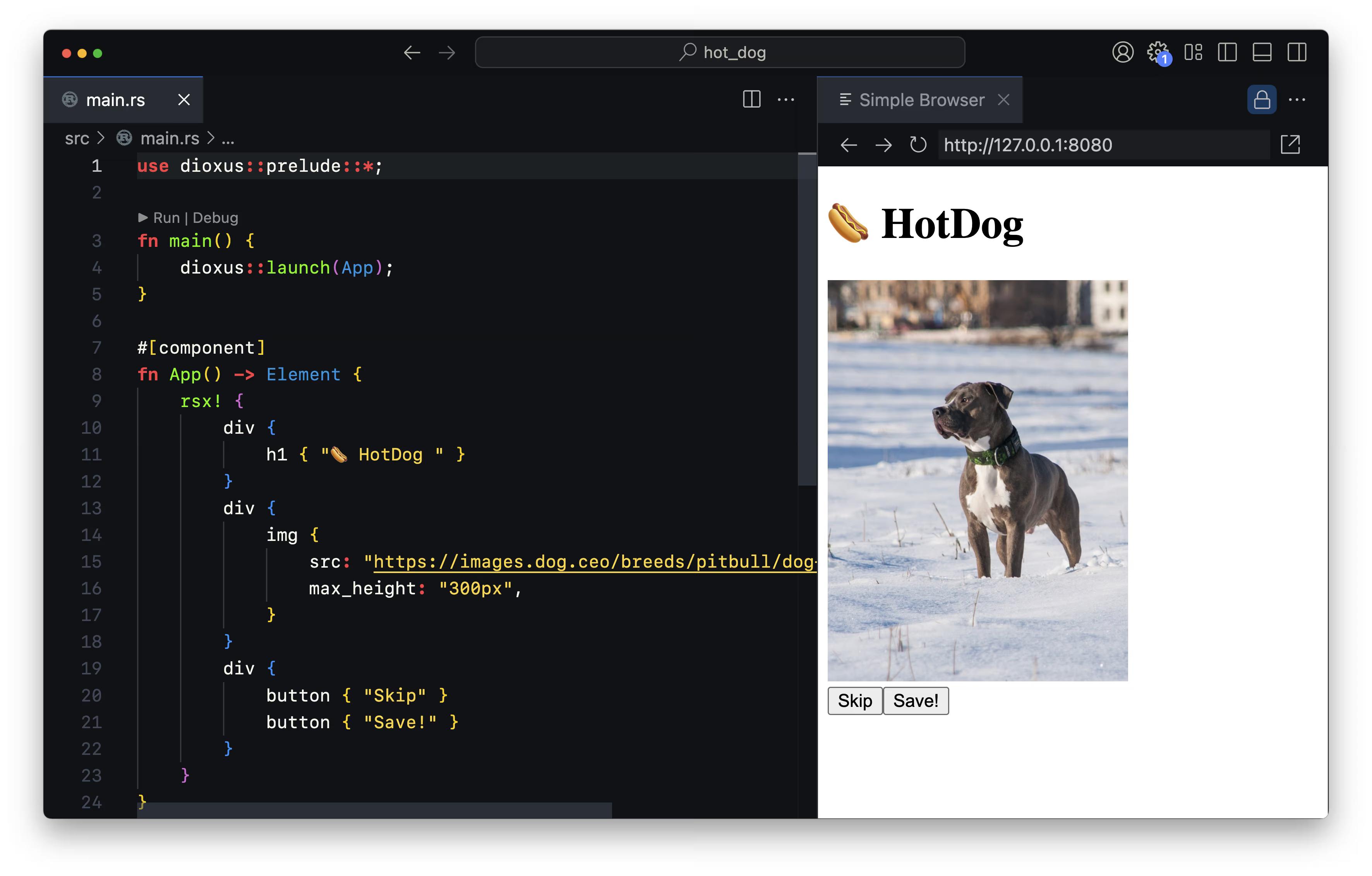Image resolution: width=1372 pixels, height=876 pixels.
Task: Toggle the bottom panel visibility
Action: click(1262, 52)
